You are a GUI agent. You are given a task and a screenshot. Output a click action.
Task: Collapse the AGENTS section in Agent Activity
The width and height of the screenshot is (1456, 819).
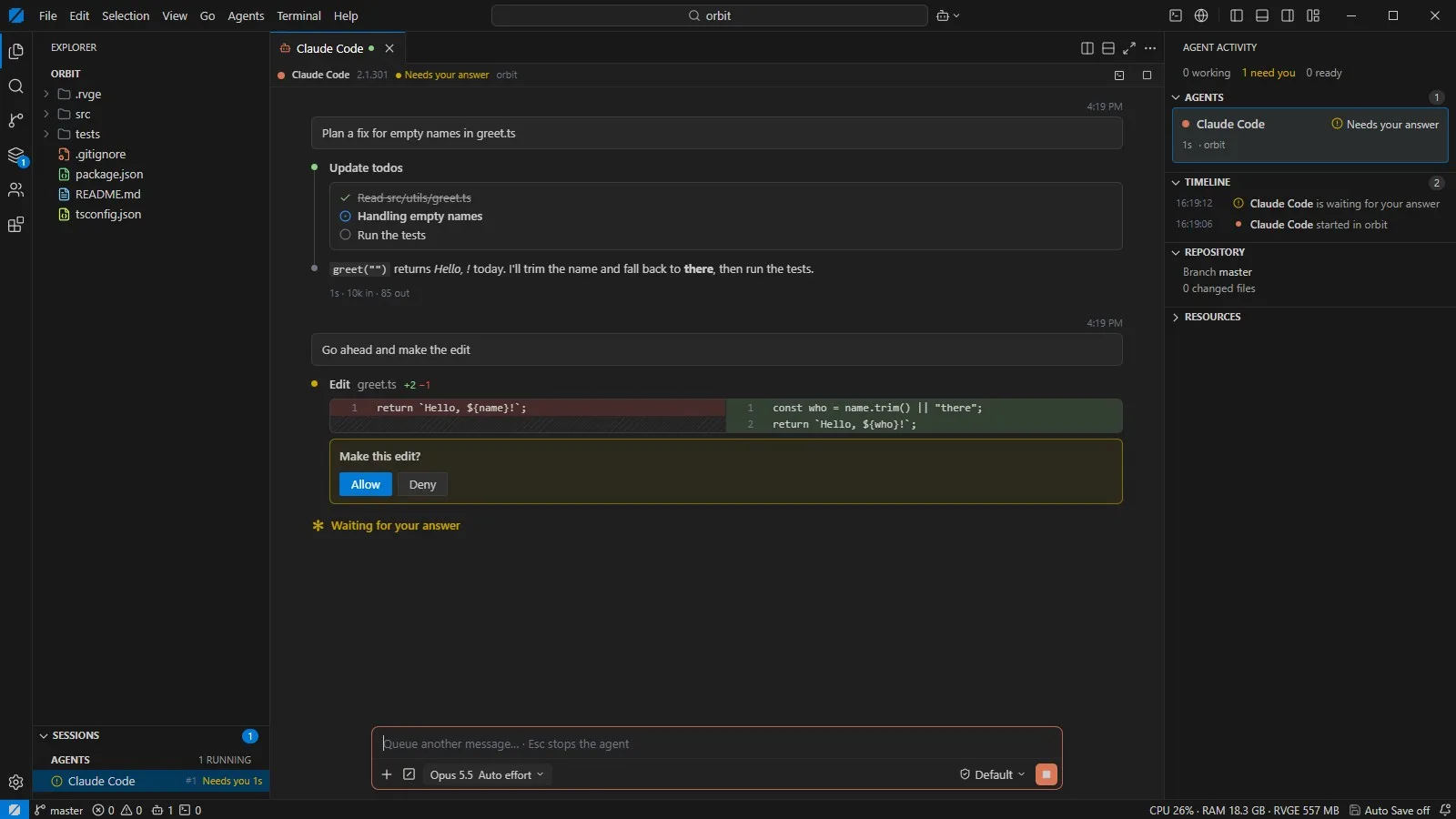1176,97
